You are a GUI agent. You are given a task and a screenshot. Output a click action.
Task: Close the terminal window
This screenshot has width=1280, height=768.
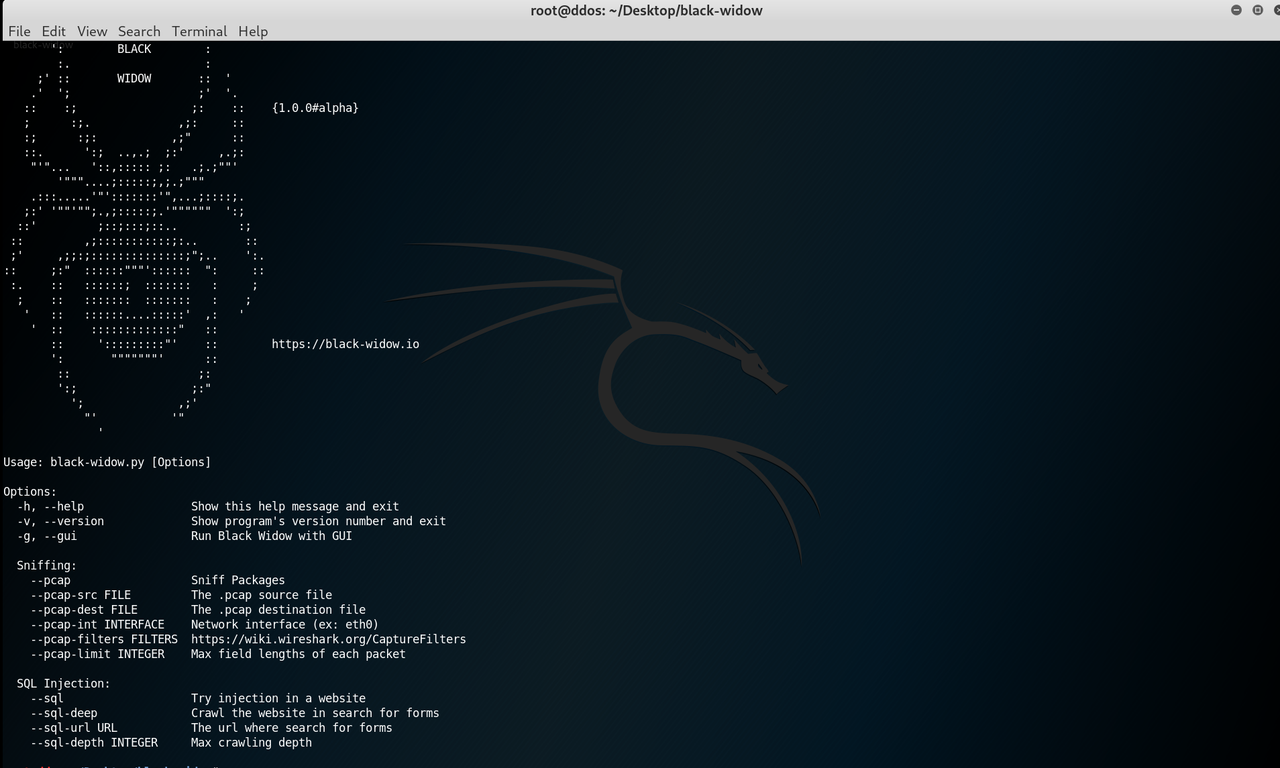tap(1277, 10)
